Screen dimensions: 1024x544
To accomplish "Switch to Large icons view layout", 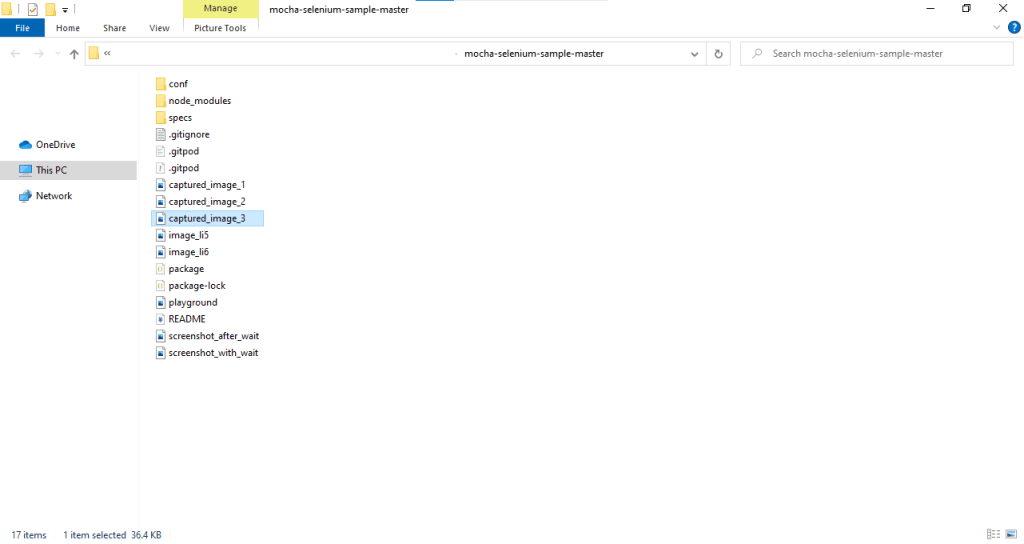I will (x=1011, y=534).
